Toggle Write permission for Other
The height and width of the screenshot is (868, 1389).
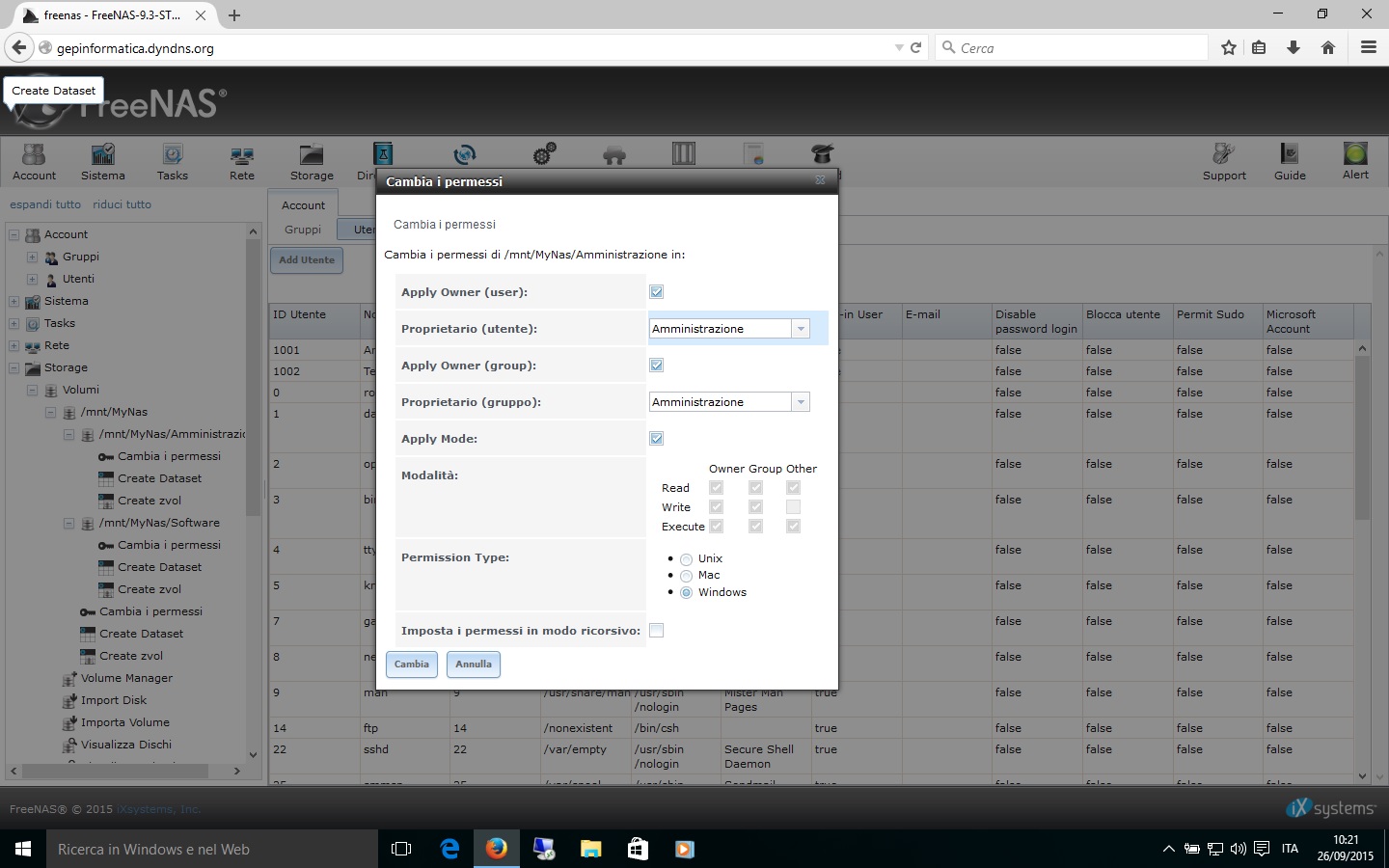point(793,507)
